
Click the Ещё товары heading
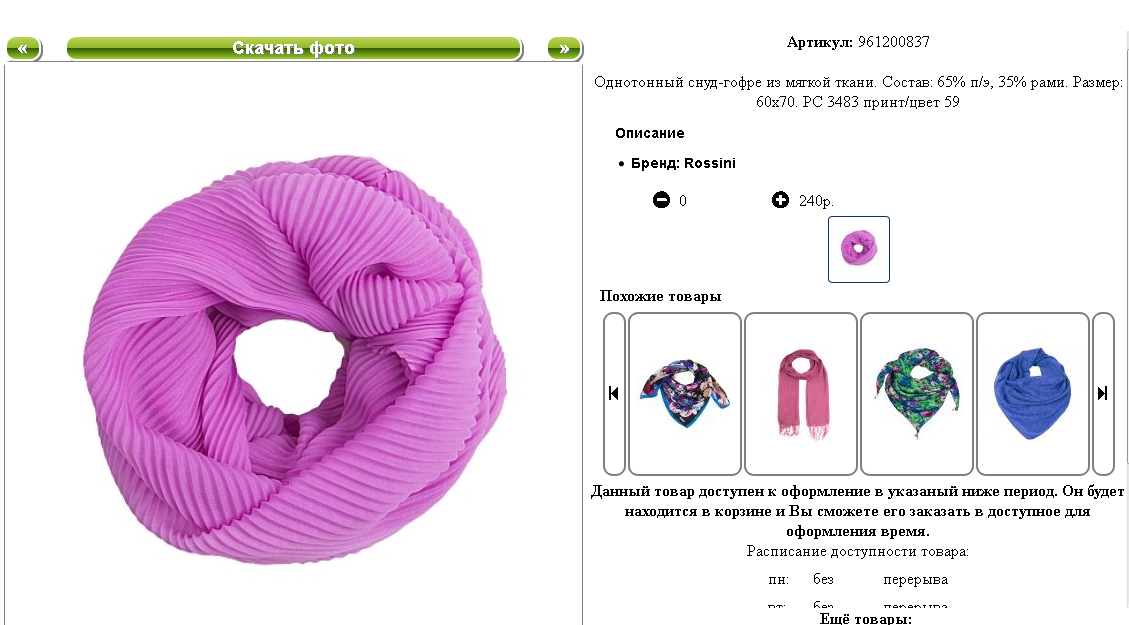tap(865, 619)
